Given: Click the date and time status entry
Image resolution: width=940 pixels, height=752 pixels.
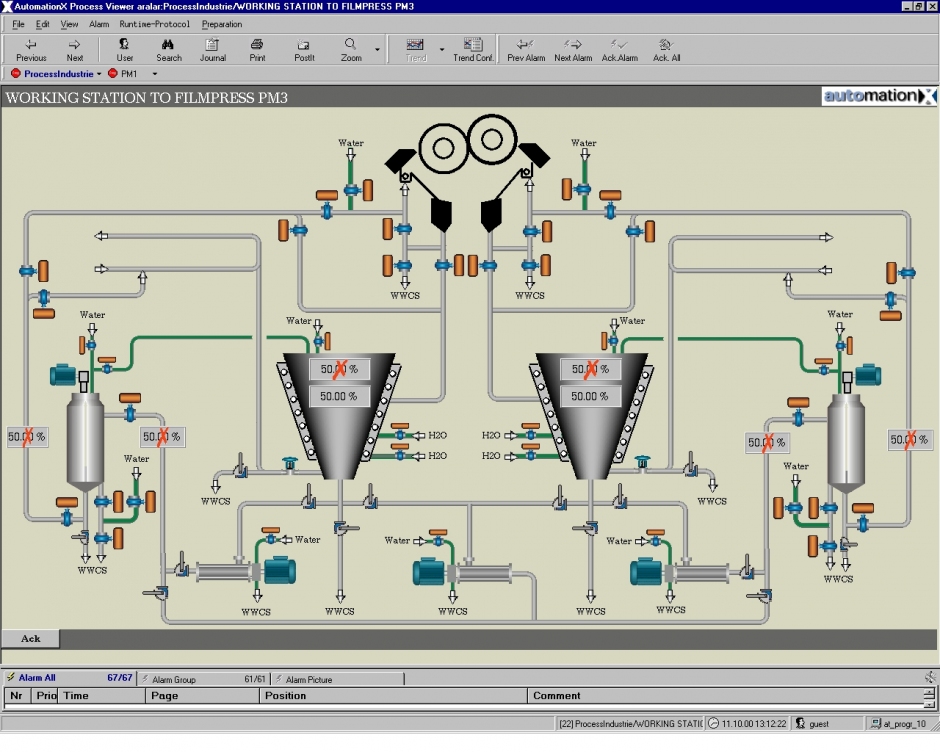Looking at the screenshot, I should click(x=748, y=724).
